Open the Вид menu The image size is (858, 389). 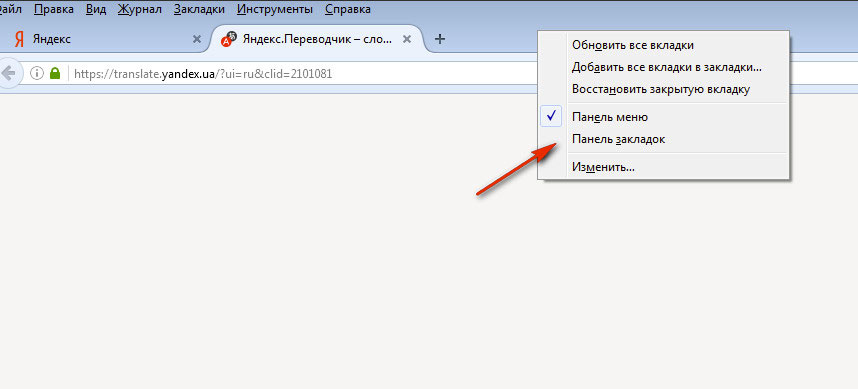pos(96,9)
